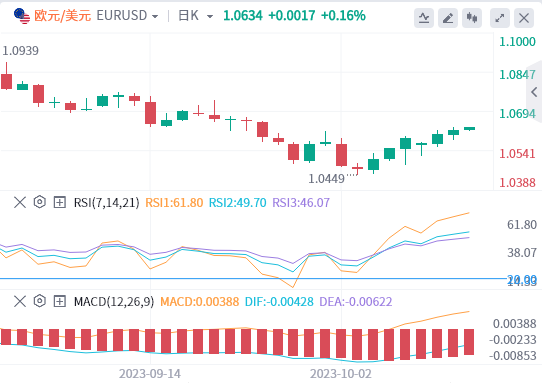
Task: Click the -0.00233 MACD axis label
Action: coord(513,340)
